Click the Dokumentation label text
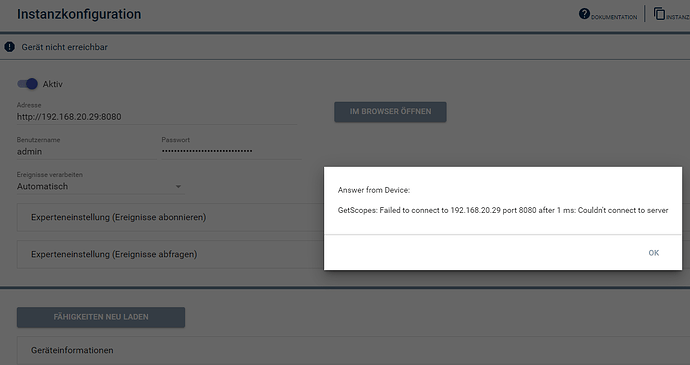Image resolution: width=690 pixels, height=365 pixels. pos(614,17)
